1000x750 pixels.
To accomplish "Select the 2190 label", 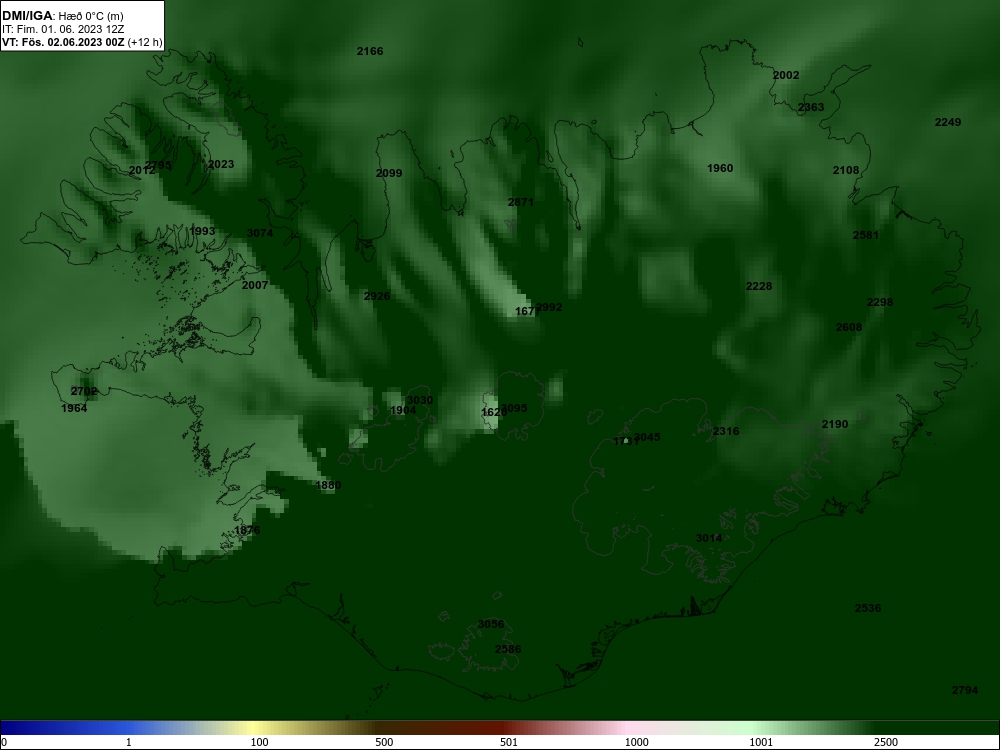I will click(x=835, y=424).
